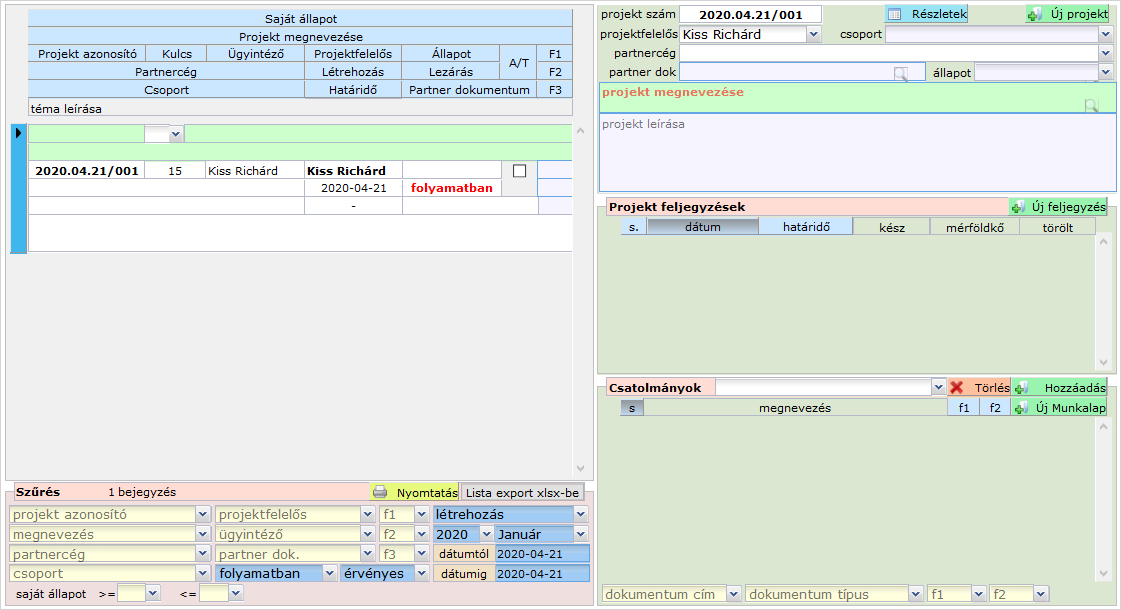This screenshot has width=1121, height=610.
Task: Click into the projekt leírása text area
Action: 856,152
